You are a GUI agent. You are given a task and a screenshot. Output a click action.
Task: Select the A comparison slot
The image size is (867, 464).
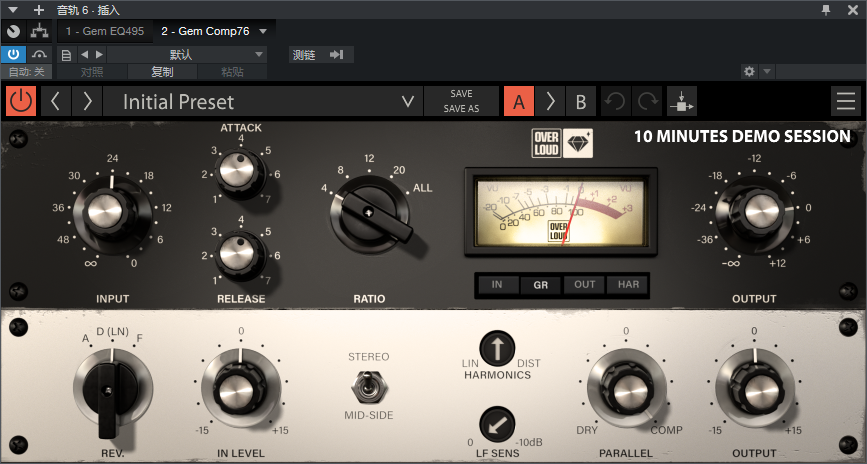[x=519, y=101]
